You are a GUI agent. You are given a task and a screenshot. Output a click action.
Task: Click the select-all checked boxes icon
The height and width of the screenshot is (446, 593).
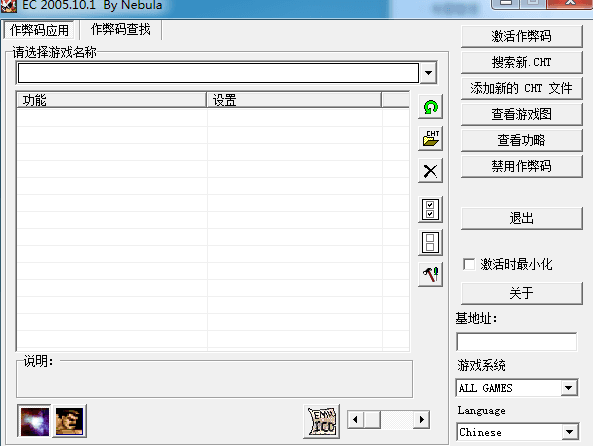coord(430,210)
